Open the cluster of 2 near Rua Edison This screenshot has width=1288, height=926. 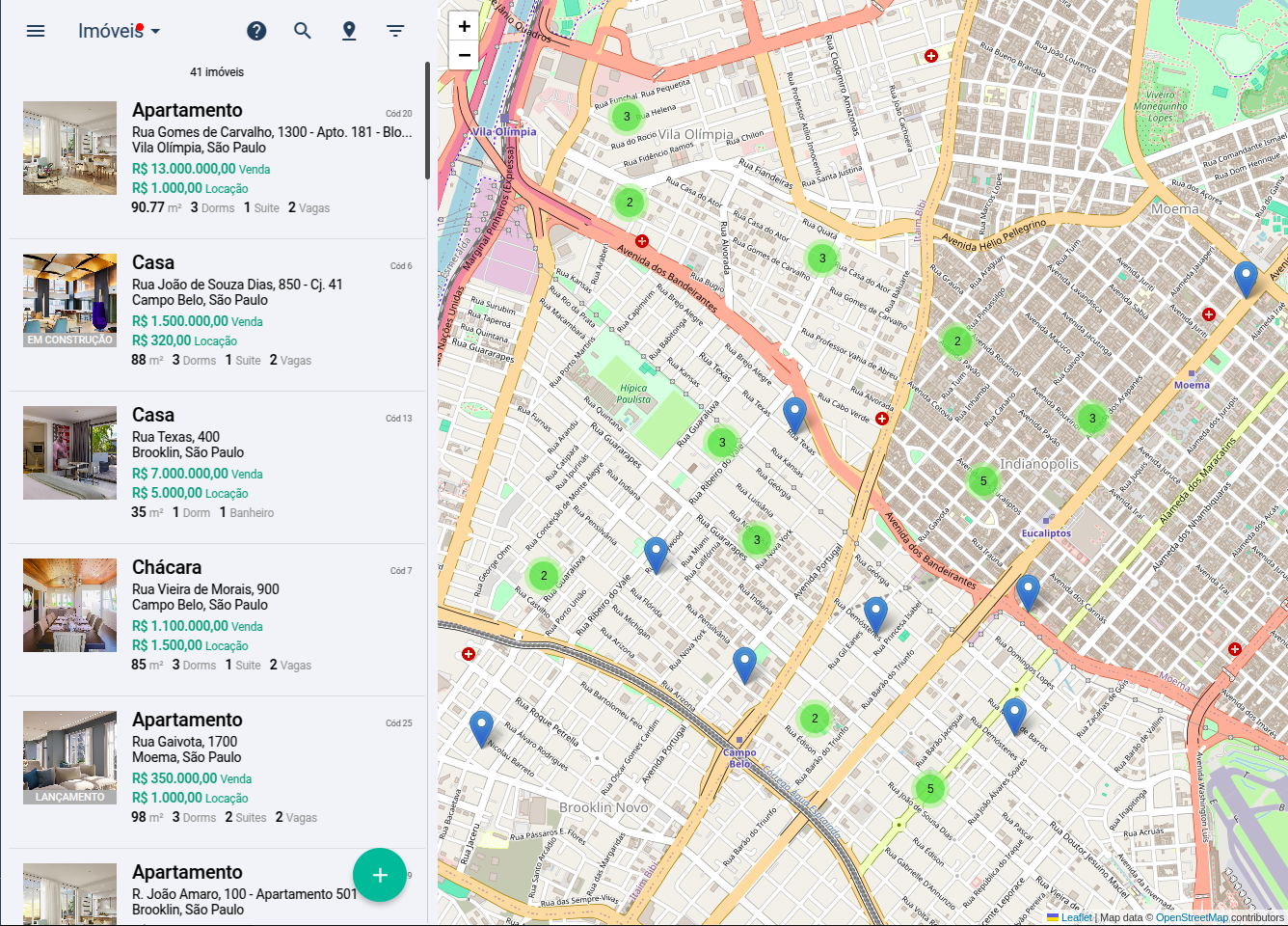pyautogui.click(x=815, y=719)
